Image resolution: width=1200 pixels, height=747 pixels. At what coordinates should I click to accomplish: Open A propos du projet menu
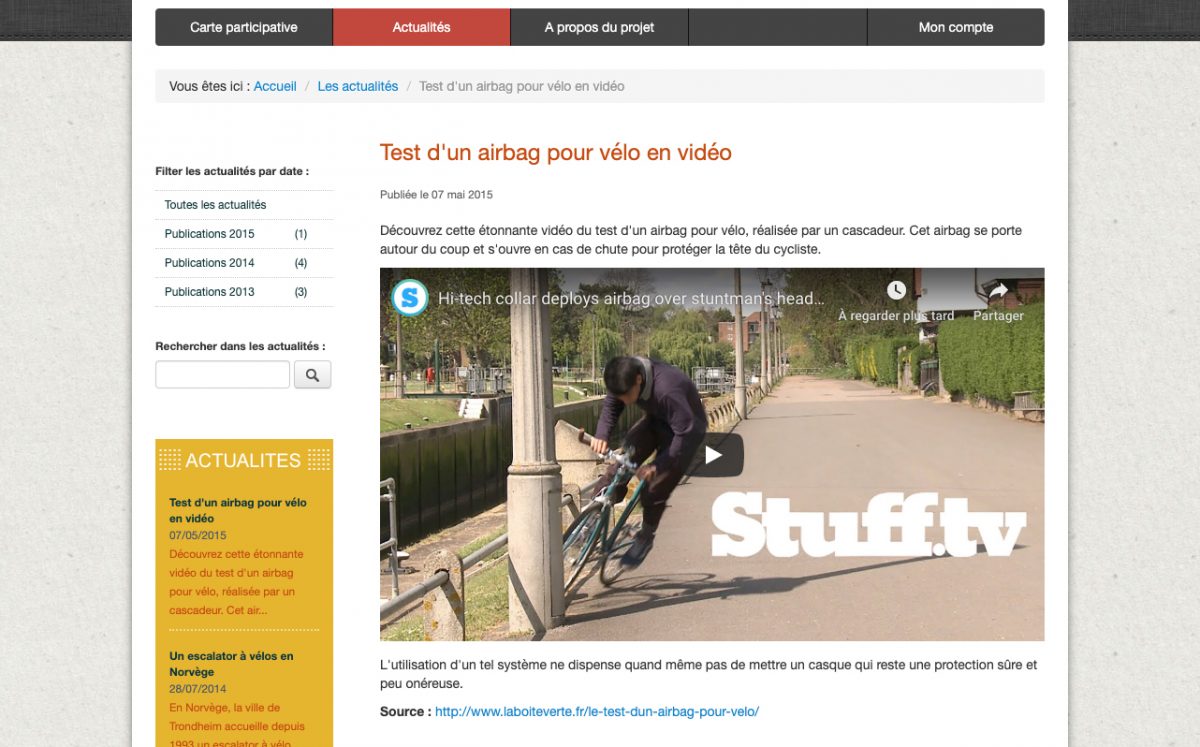coord(599,27)
